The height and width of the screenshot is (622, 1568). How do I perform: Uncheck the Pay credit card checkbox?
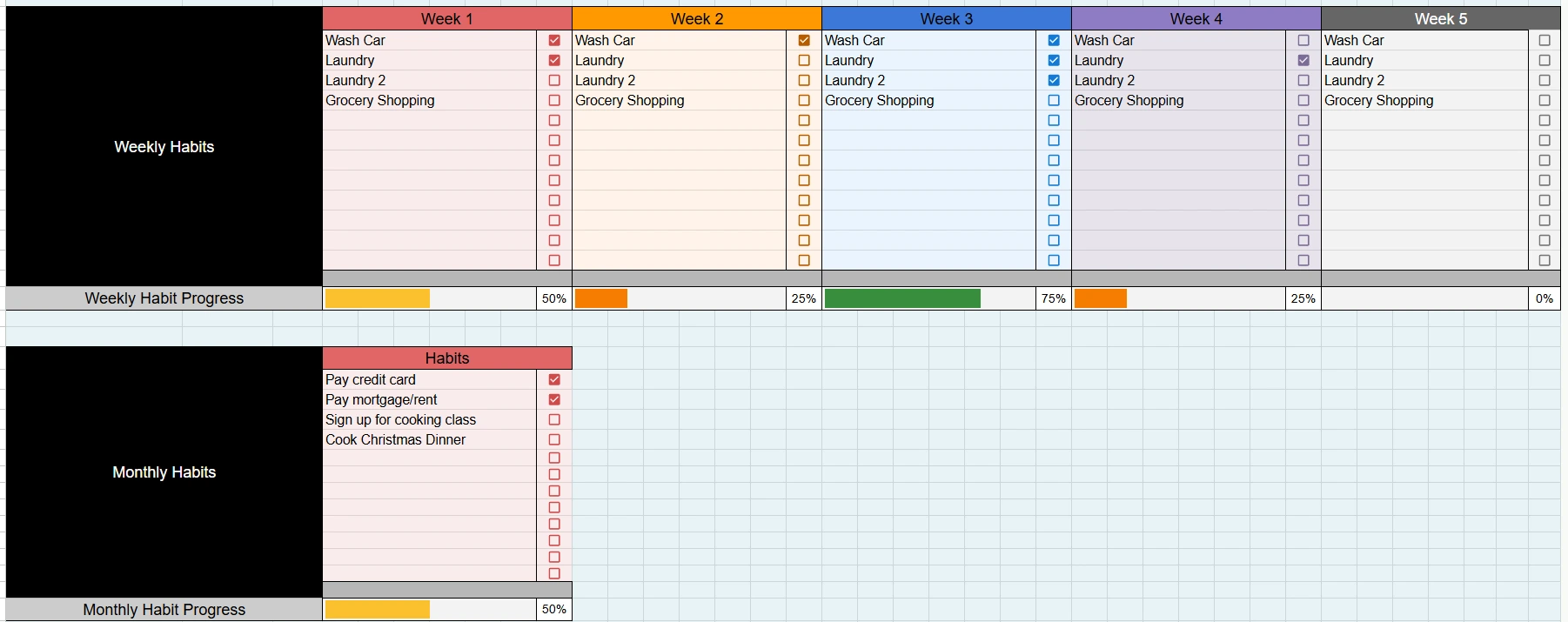click(554, 379)
